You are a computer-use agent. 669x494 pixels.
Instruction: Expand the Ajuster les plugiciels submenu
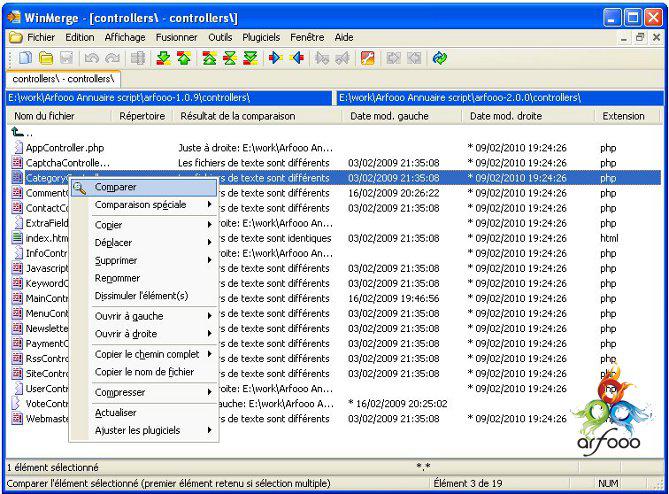pos(143,430)
